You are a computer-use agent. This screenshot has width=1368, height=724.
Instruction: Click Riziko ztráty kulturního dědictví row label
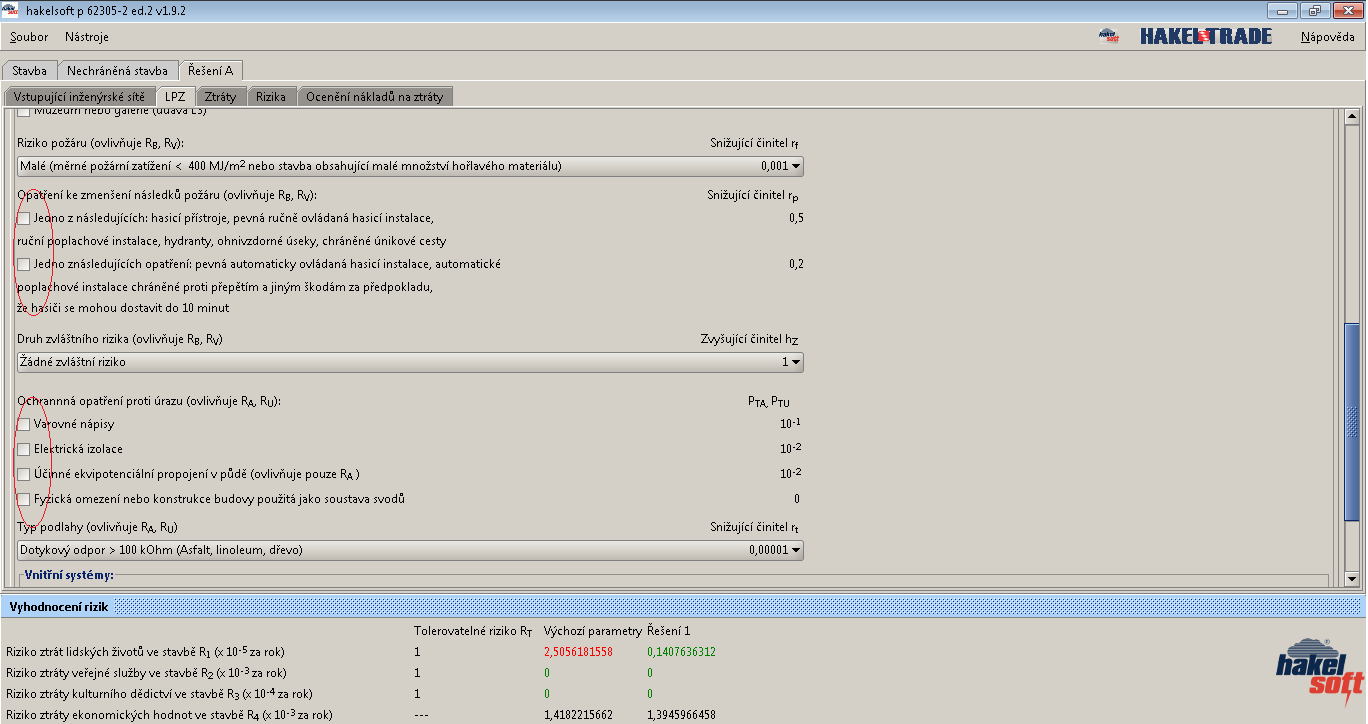coord(159,694)
